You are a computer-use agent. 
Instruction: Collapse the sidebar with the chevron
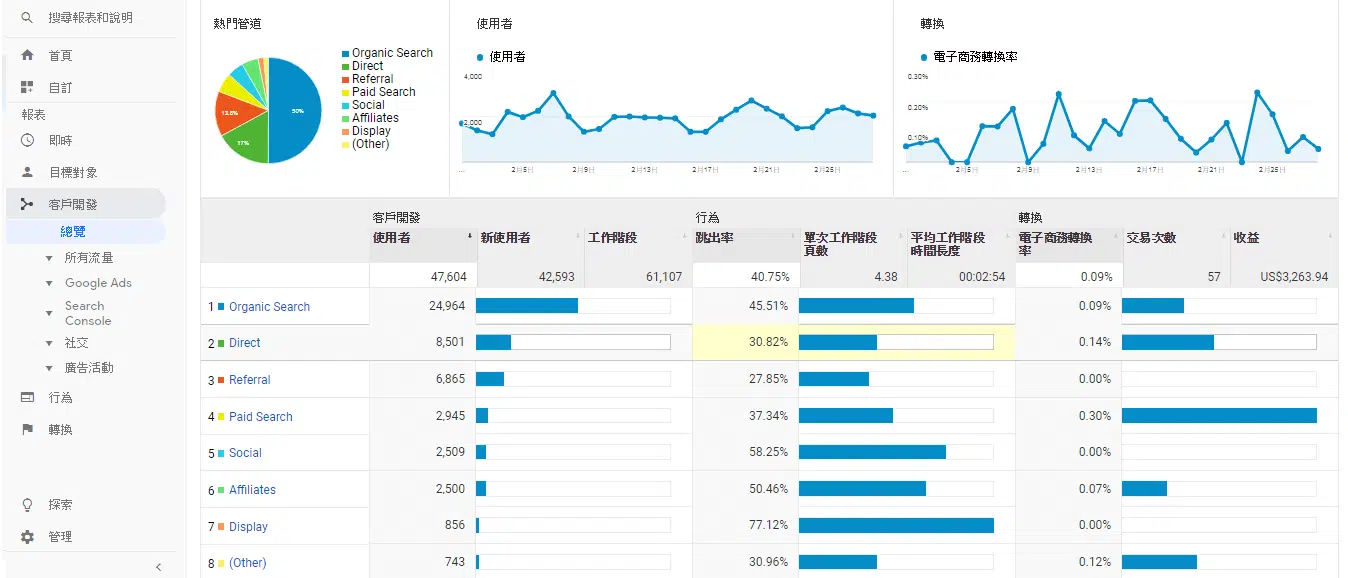click(x=158, y=567)
